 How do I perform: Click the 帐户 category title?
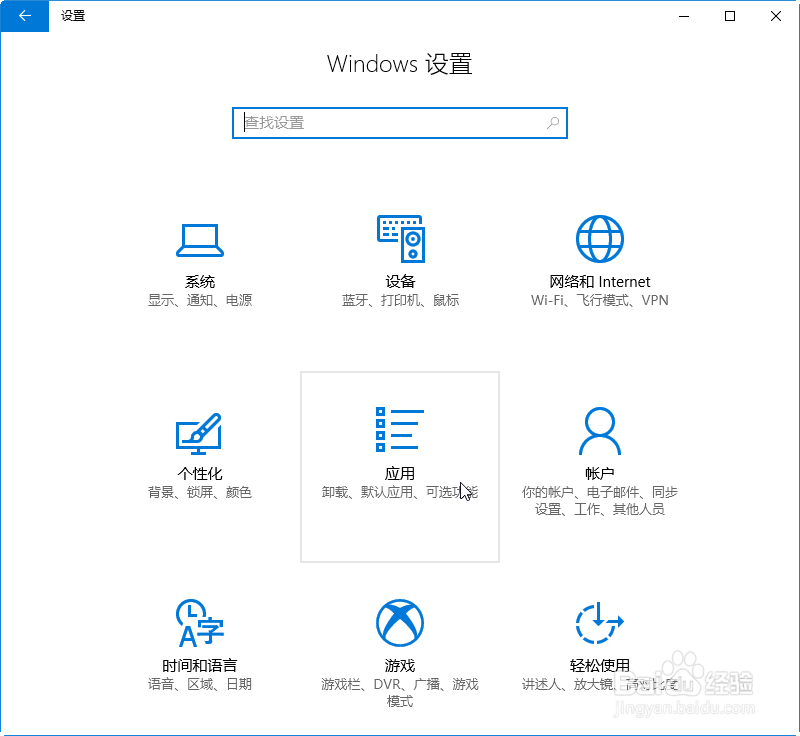tap(599, 474)
